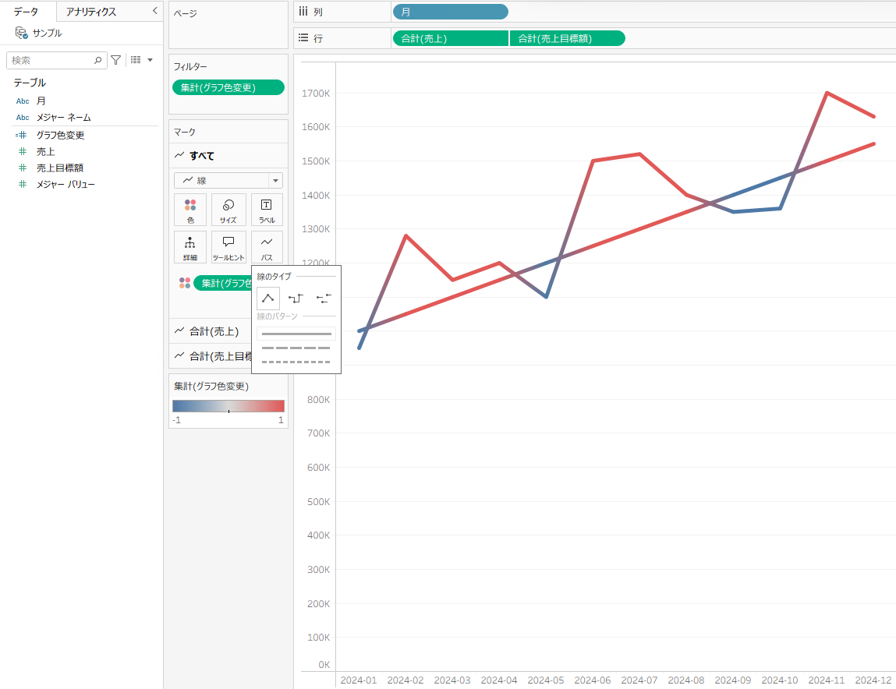Click the パス (Path) marks button

(x=266, y=246)
